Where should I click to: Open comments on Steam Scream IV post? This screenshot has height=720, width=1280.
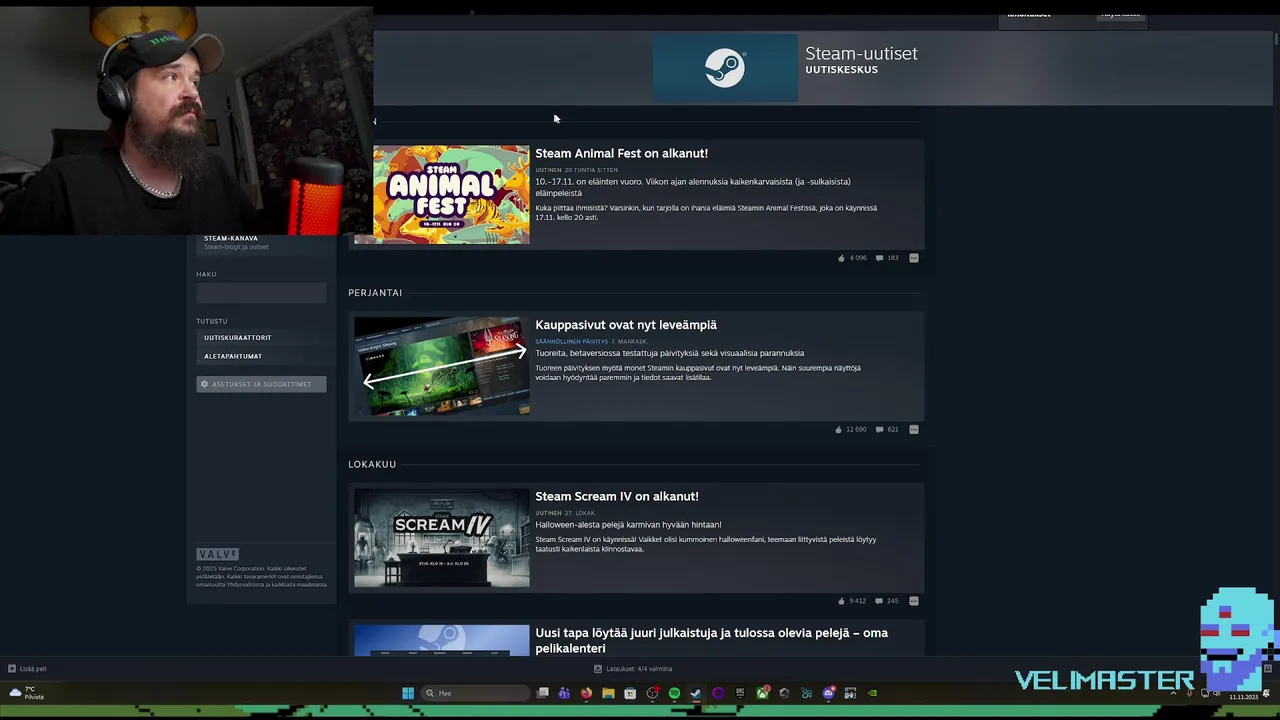pos(879,601)
